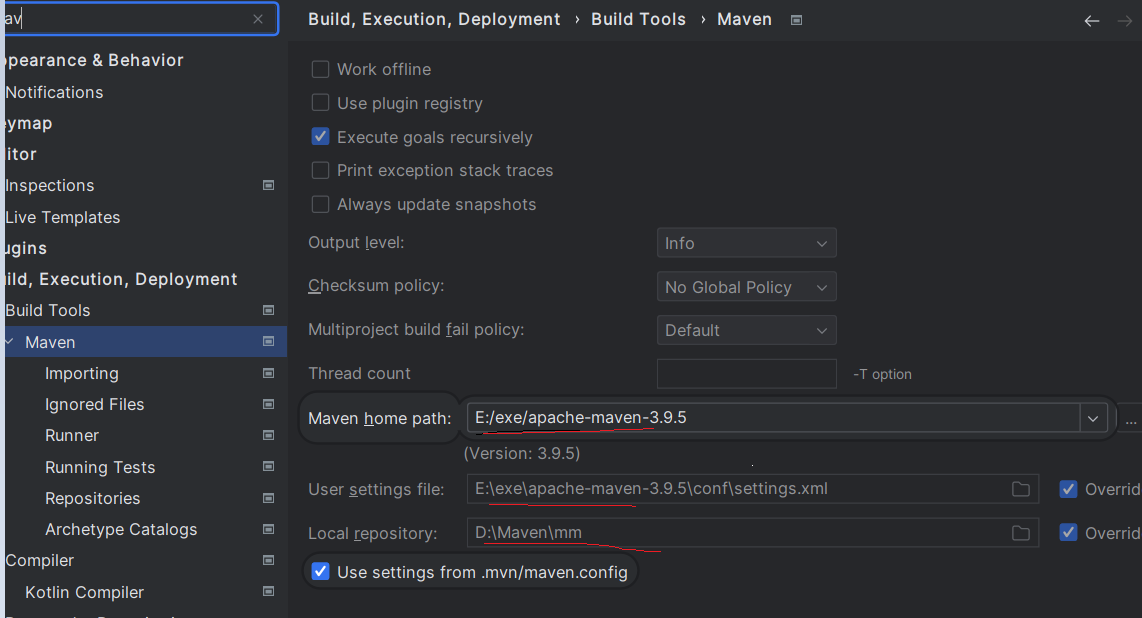
Task: Click project icon on Repositories row
Action: (x=268, y=499)
